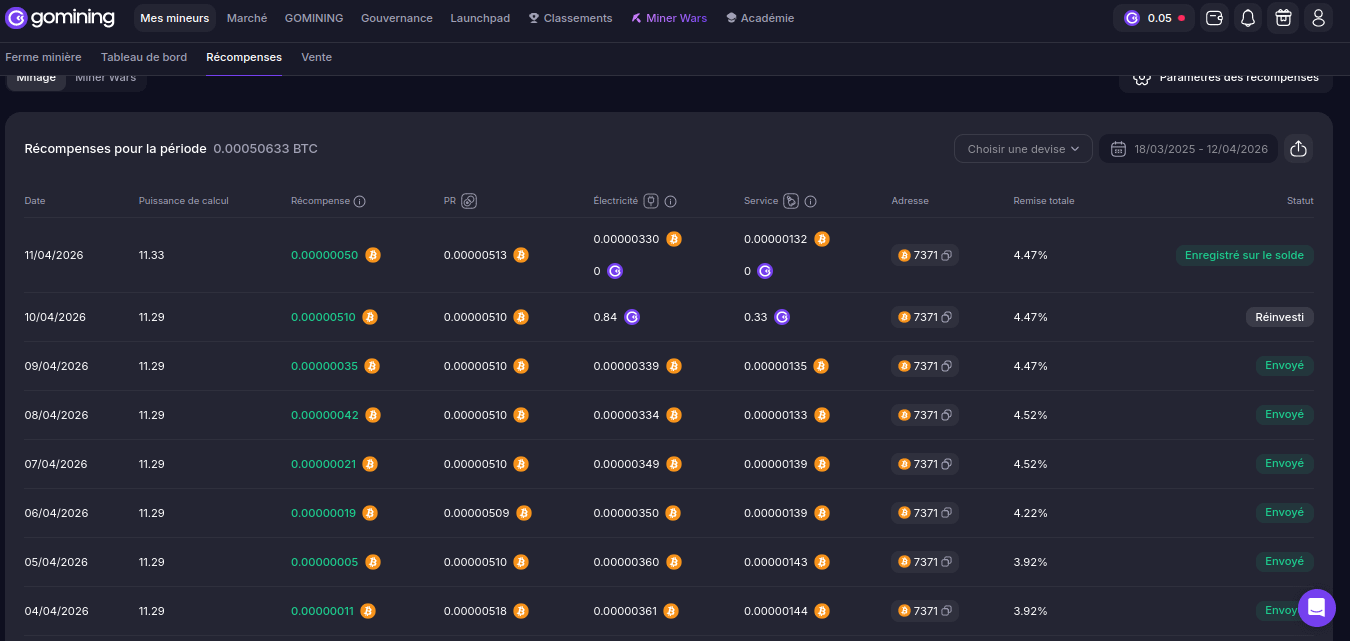Image resolution: width=1350 pixels, height=641 pixels.
Task: Open the user profile icon
Action: tap(1318, 18)
